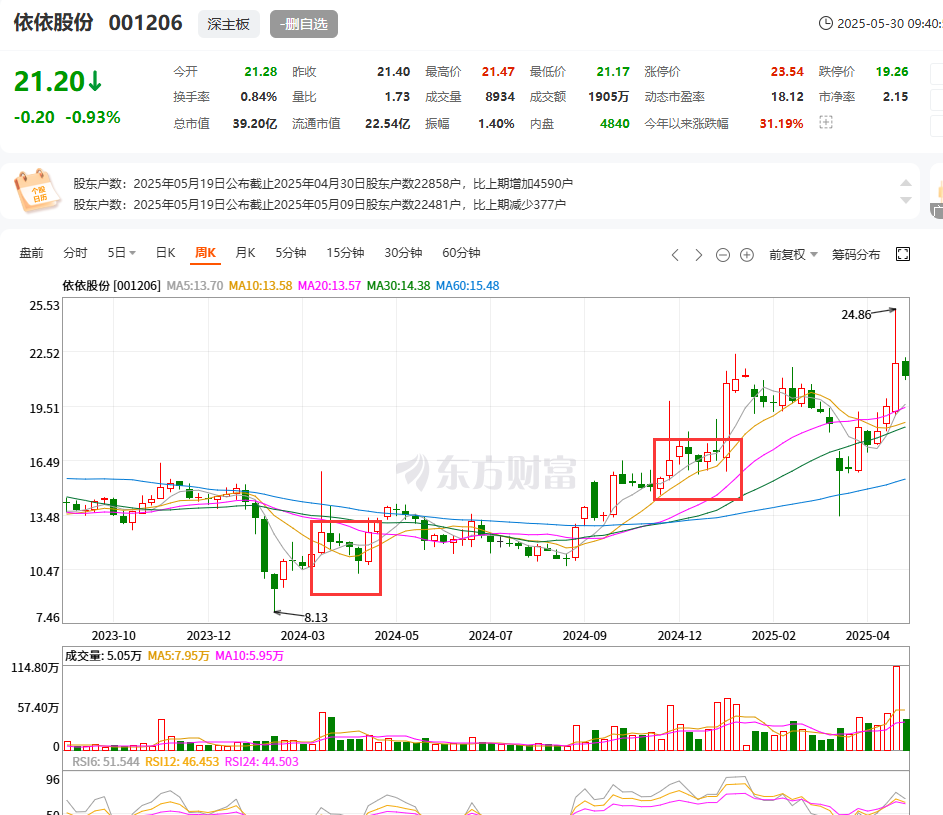Select the 周K tab

(x=205, y=253)
